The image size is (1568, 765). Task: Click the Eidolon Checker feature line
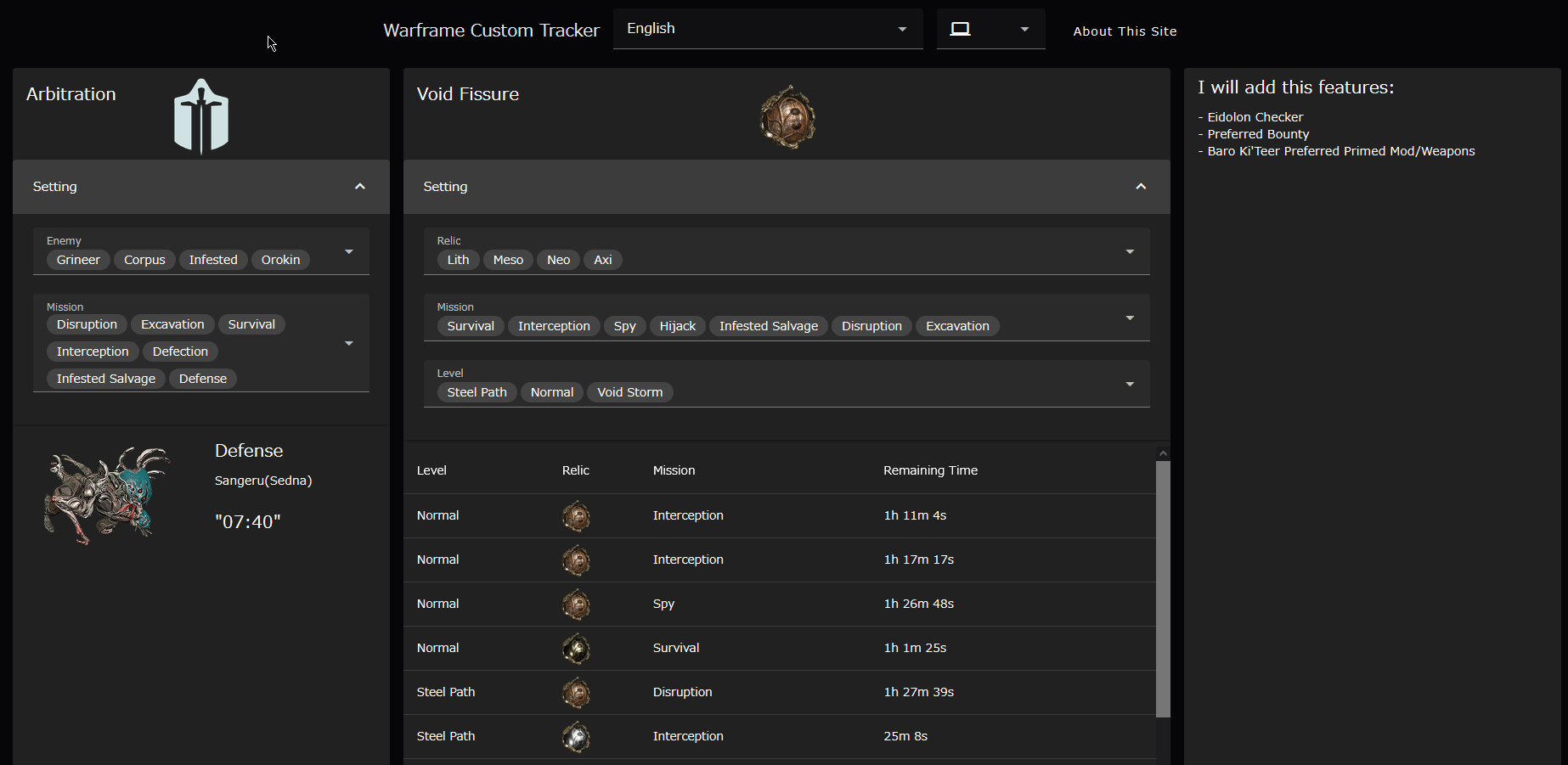tap(1250, 117)
